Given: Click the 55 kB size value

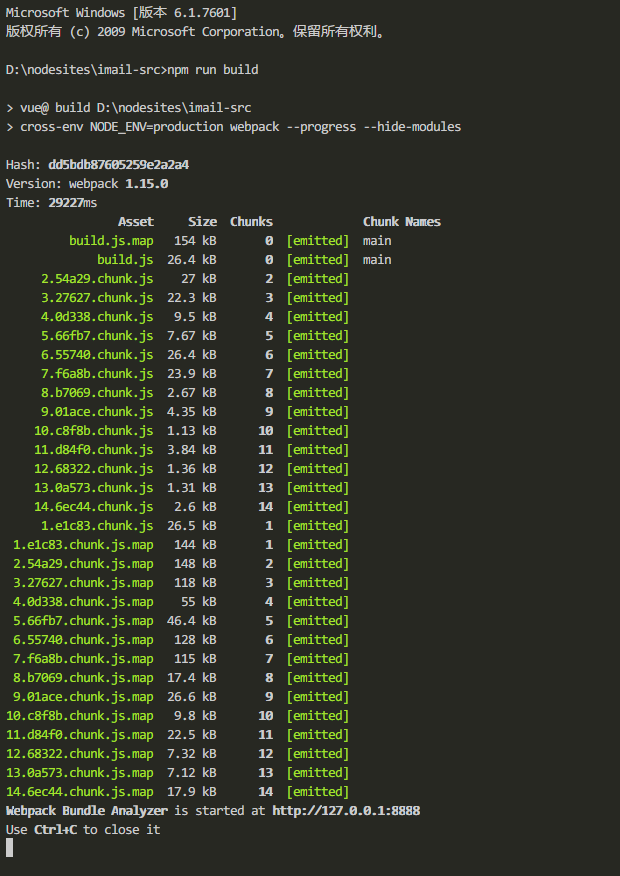Looking at the screenshot, I should click(x=199, y=602).
